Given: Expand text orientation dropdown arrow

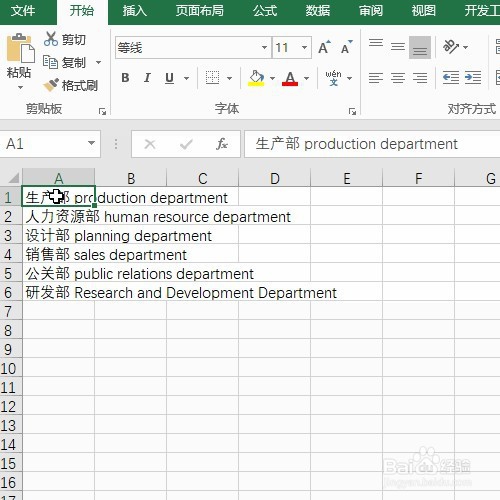Looking at the screenshot, I should coord(466,47).
